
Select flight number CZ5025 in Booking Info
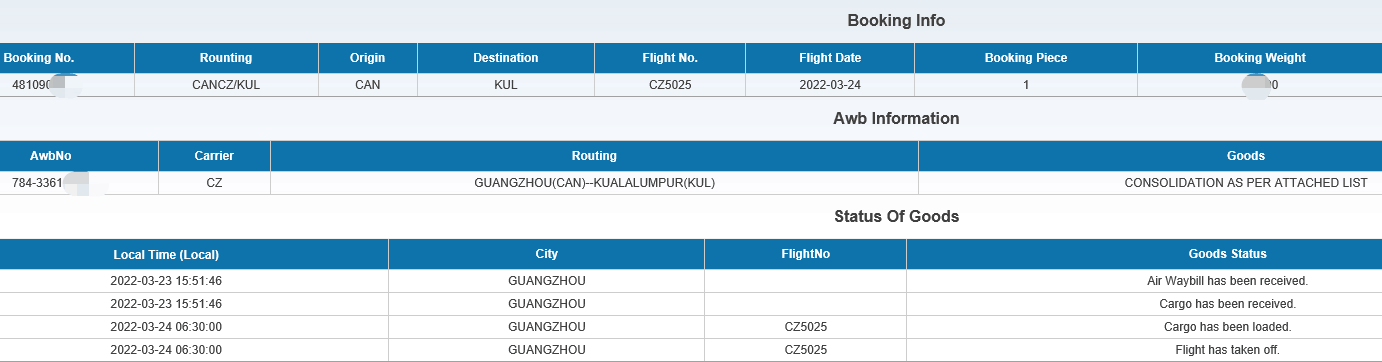pos(670,85)
